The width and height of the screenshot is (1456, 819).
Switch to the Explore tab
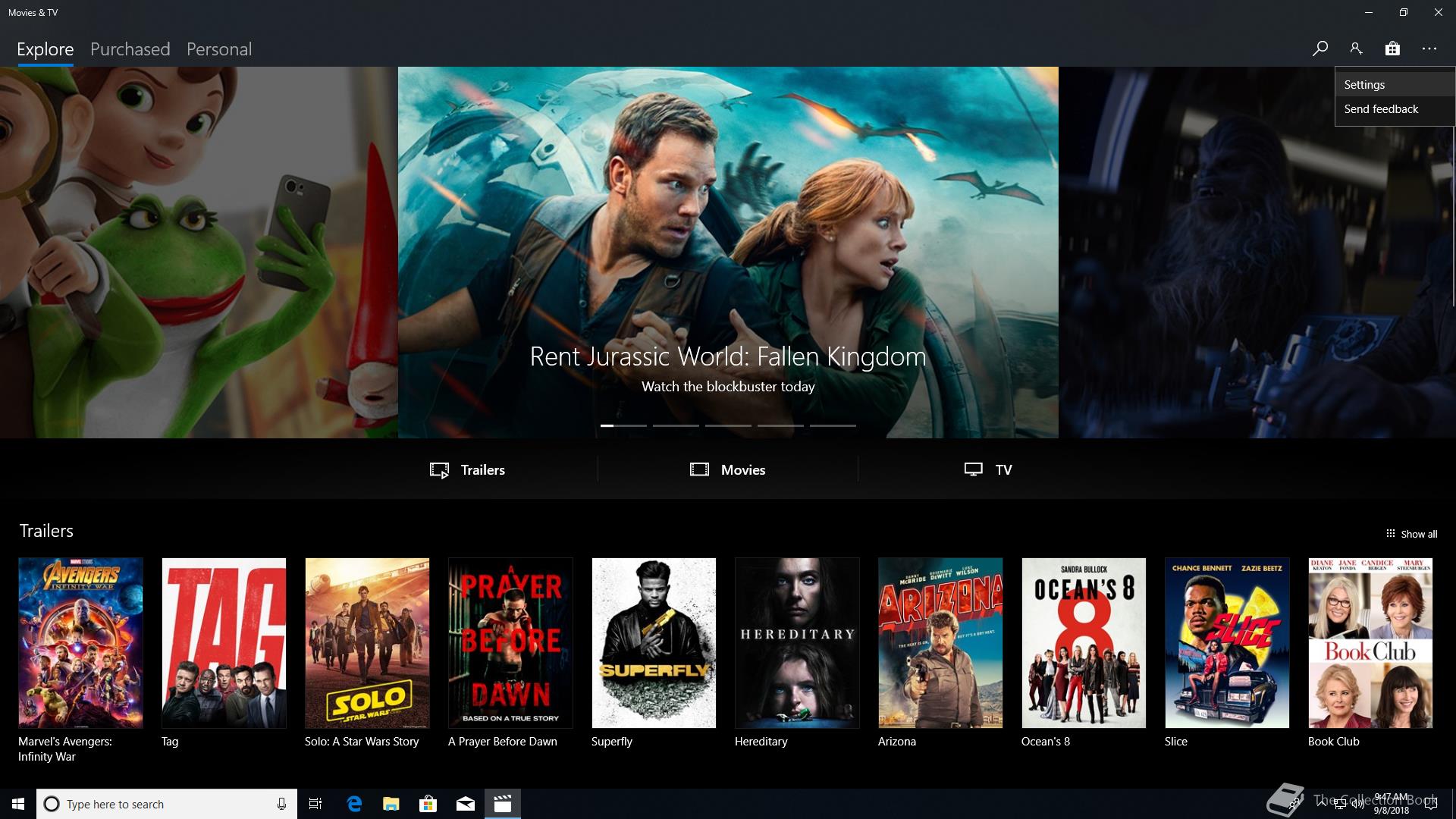pos(45,49)
